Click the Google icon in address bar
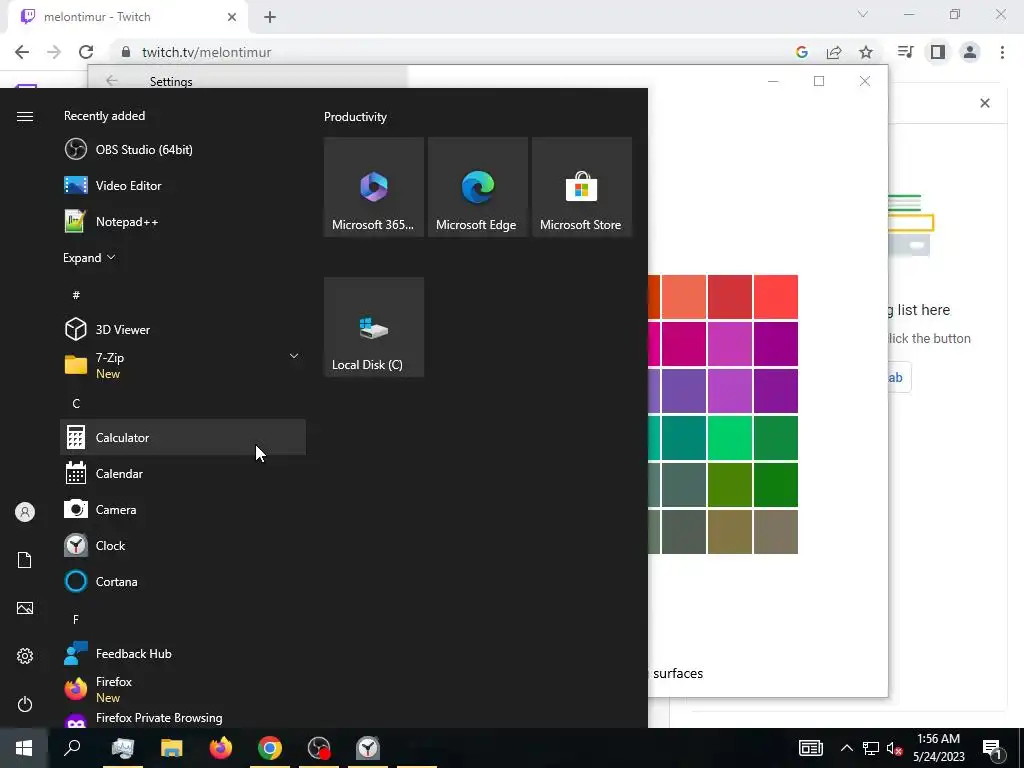Viewport: 1024px width, 768px height. [x=802, y=52]
